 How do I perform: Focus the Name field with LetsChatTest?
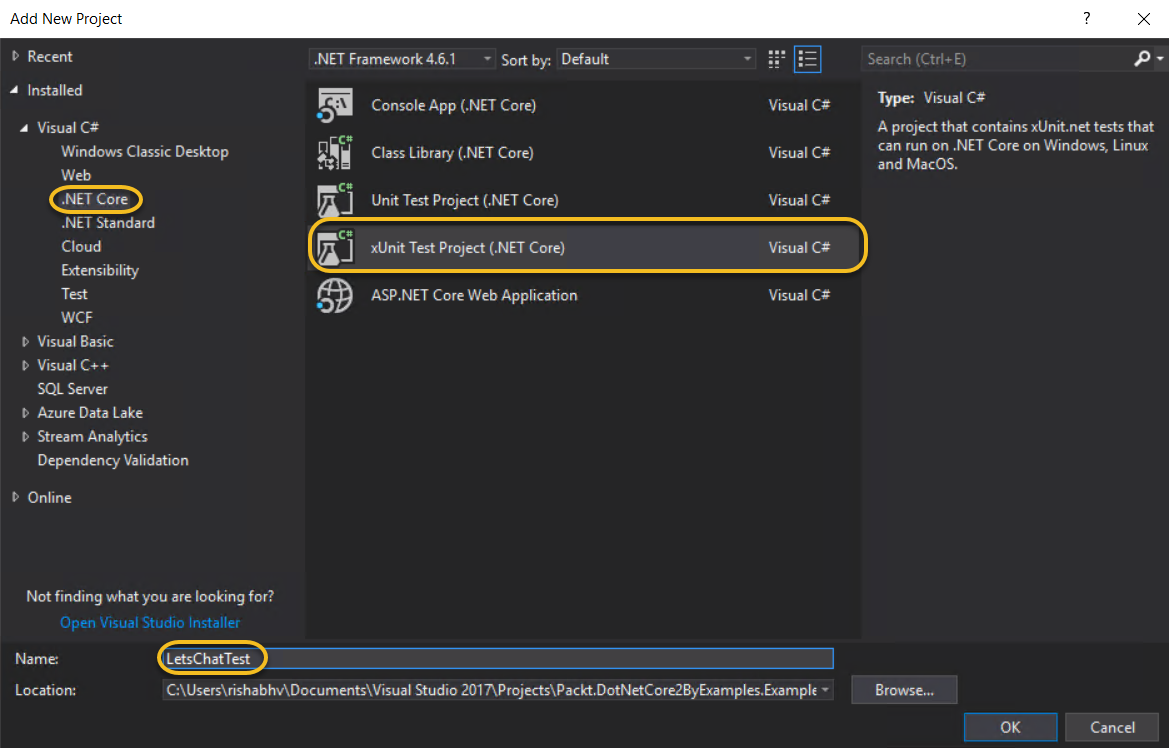(x=497, y=659)
